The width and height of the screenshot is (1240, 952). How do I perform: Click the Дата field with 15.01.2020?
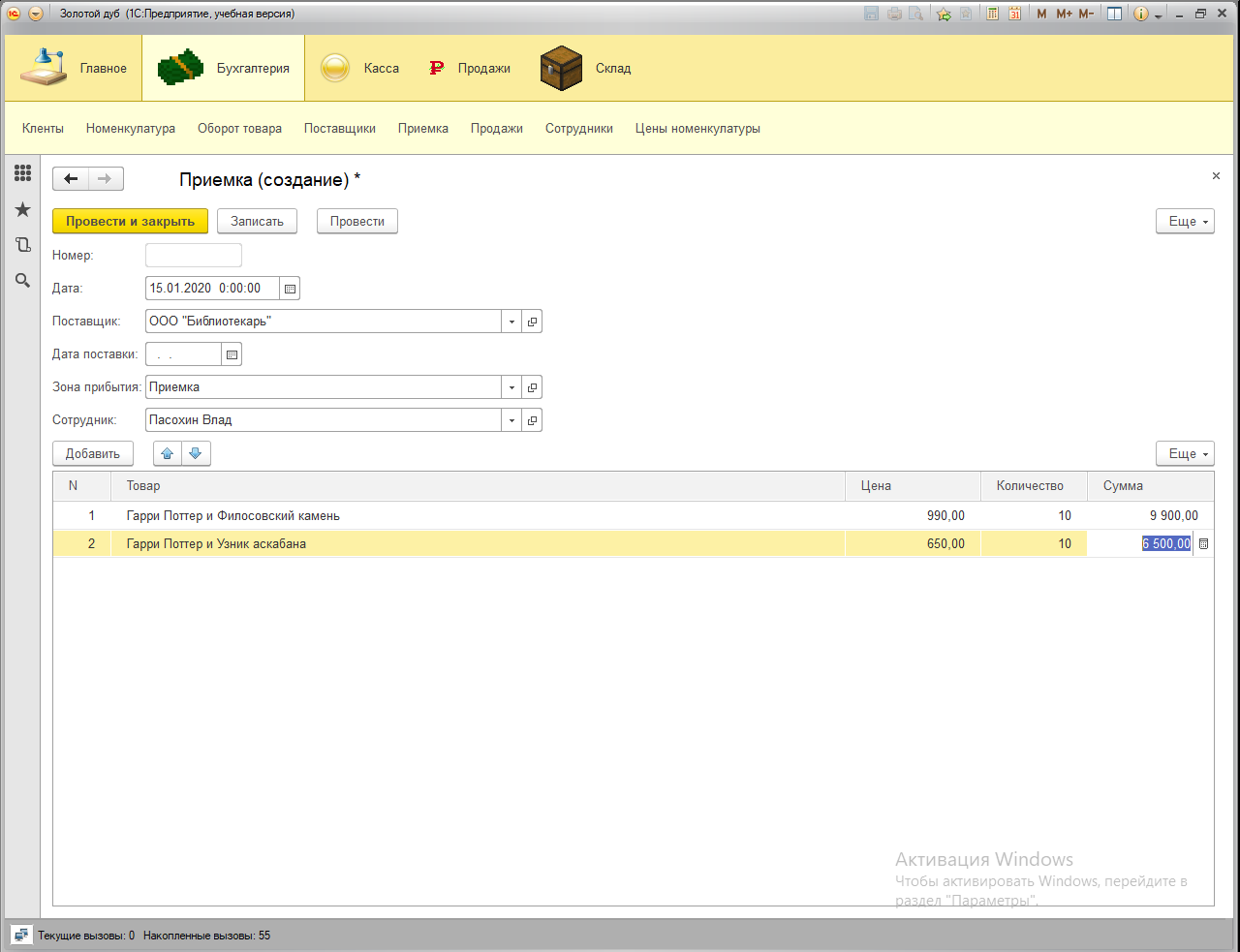click(x=212, y=288)
